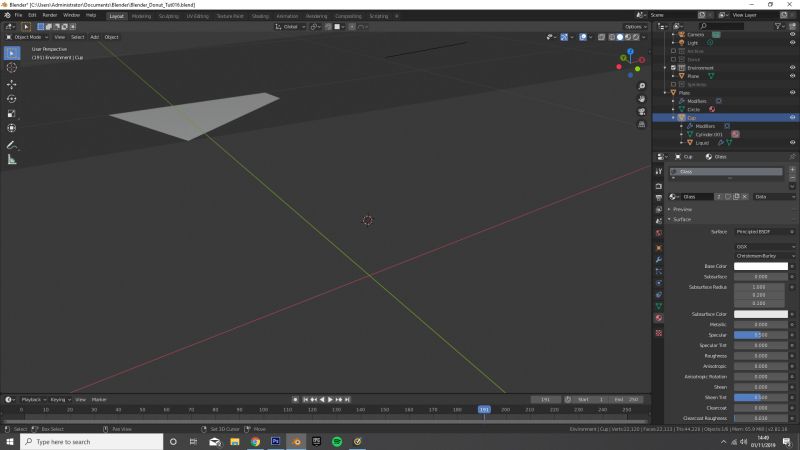The image size is (800, 450).
Task: Hide the Environment collection eye
Action: tap(792, 68)
